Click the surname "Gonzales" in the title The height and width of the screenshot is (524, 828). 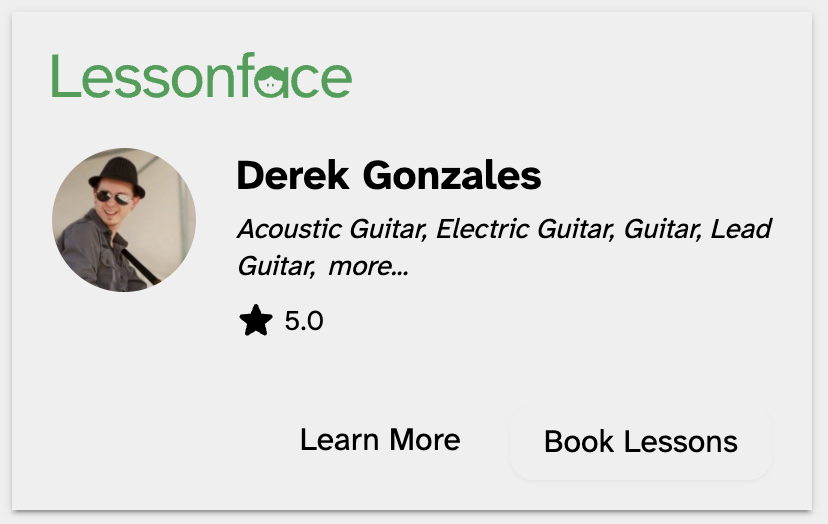coord(451,176)
